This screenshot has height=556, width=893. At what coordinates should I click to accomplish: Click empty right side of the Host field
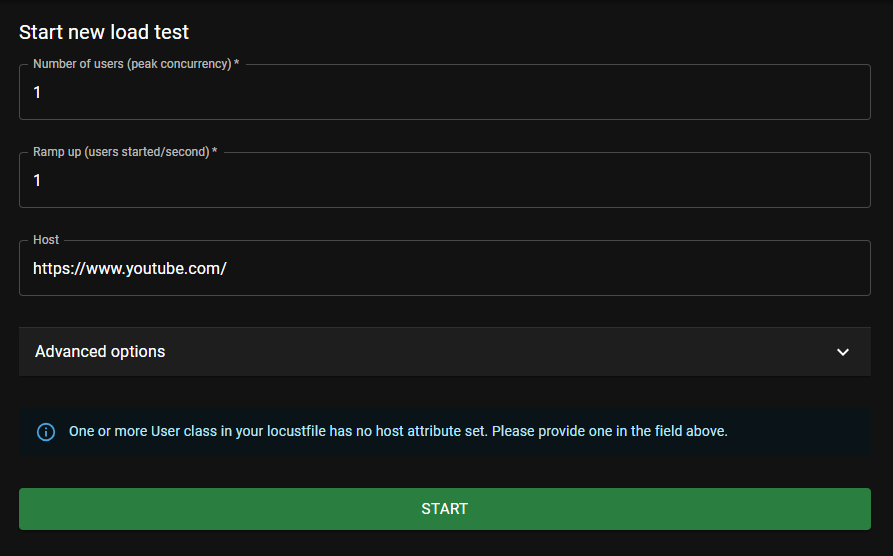tap(700, 268)
